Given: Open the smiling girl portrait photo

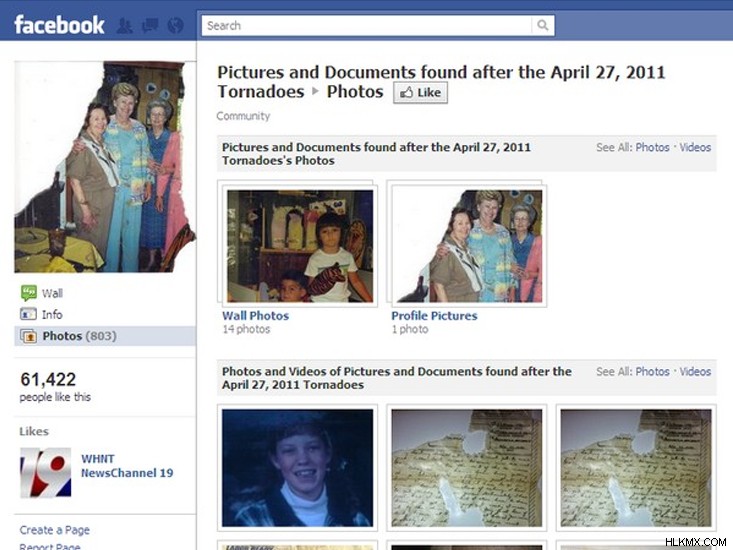Looking at the screenshot, I should point(297,468).
